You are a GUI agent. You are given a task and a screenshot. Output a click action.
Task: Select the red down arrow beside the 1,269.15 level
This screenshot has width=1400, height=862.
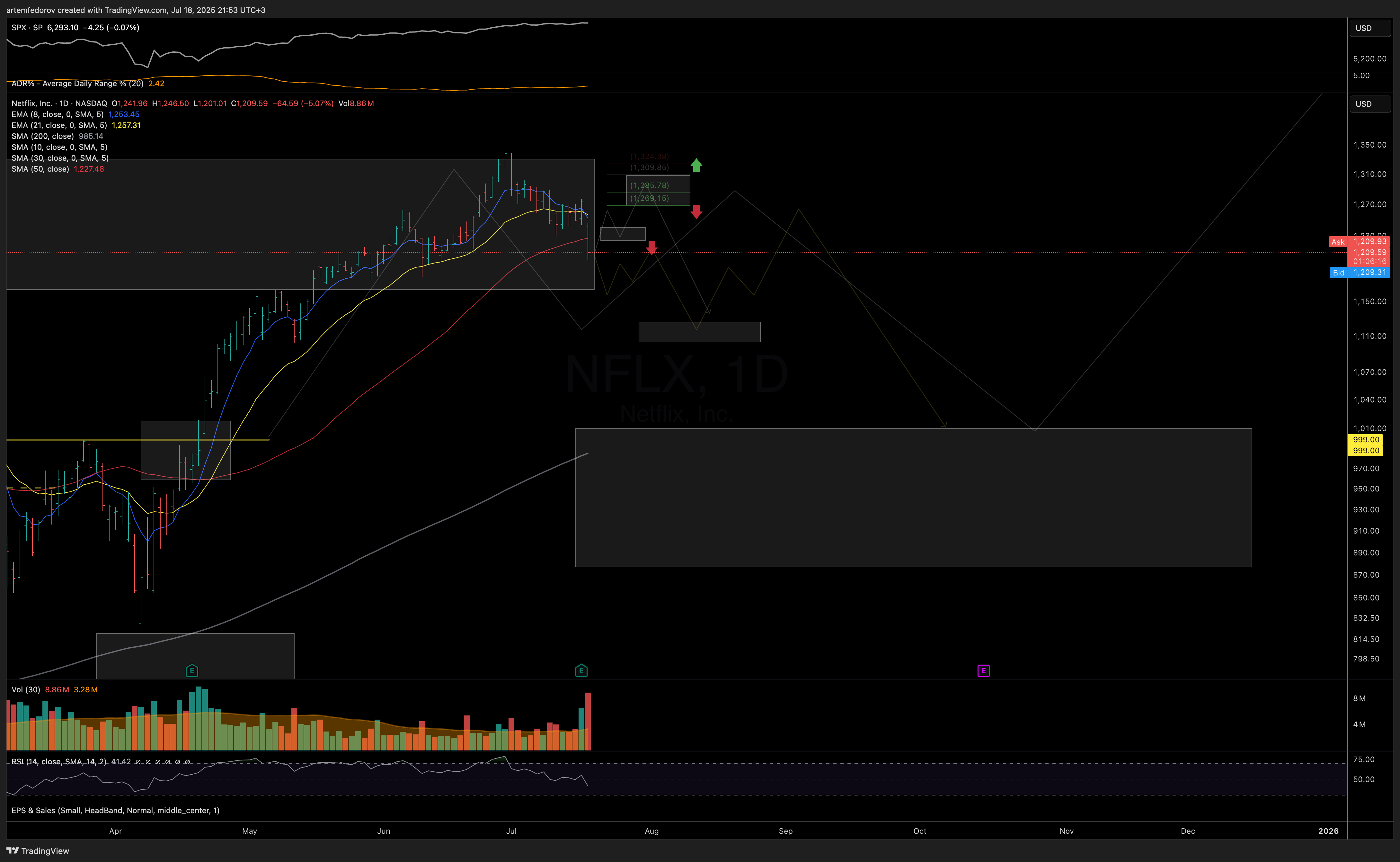[x=696, y=212]
